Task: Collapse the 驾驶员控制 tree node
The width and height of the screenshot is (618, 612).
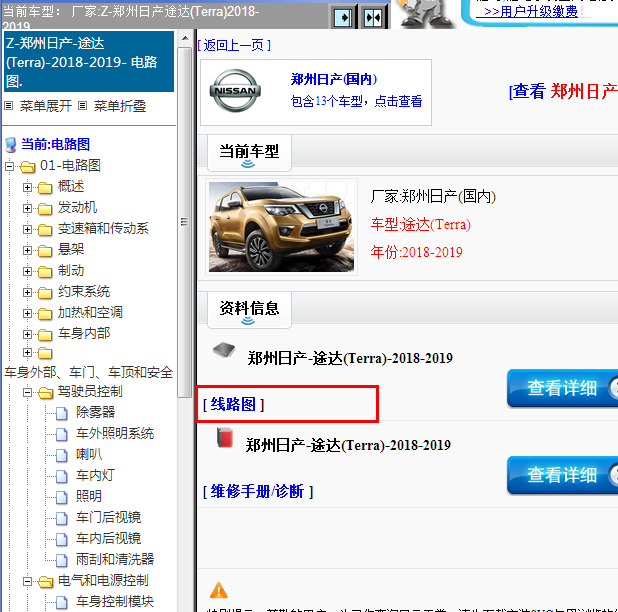Action: (27, 392)
